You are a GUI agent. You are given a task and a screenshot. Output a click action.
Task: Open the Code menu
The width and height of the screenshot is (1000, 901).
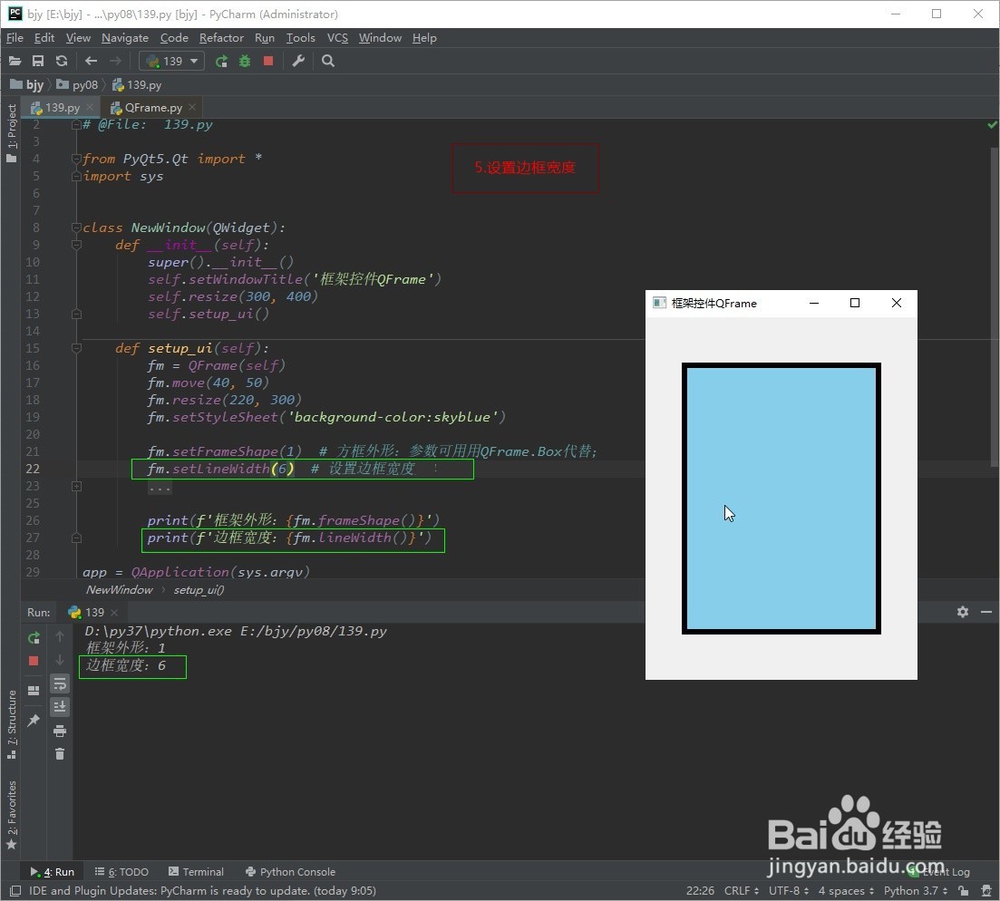(174, 38)
